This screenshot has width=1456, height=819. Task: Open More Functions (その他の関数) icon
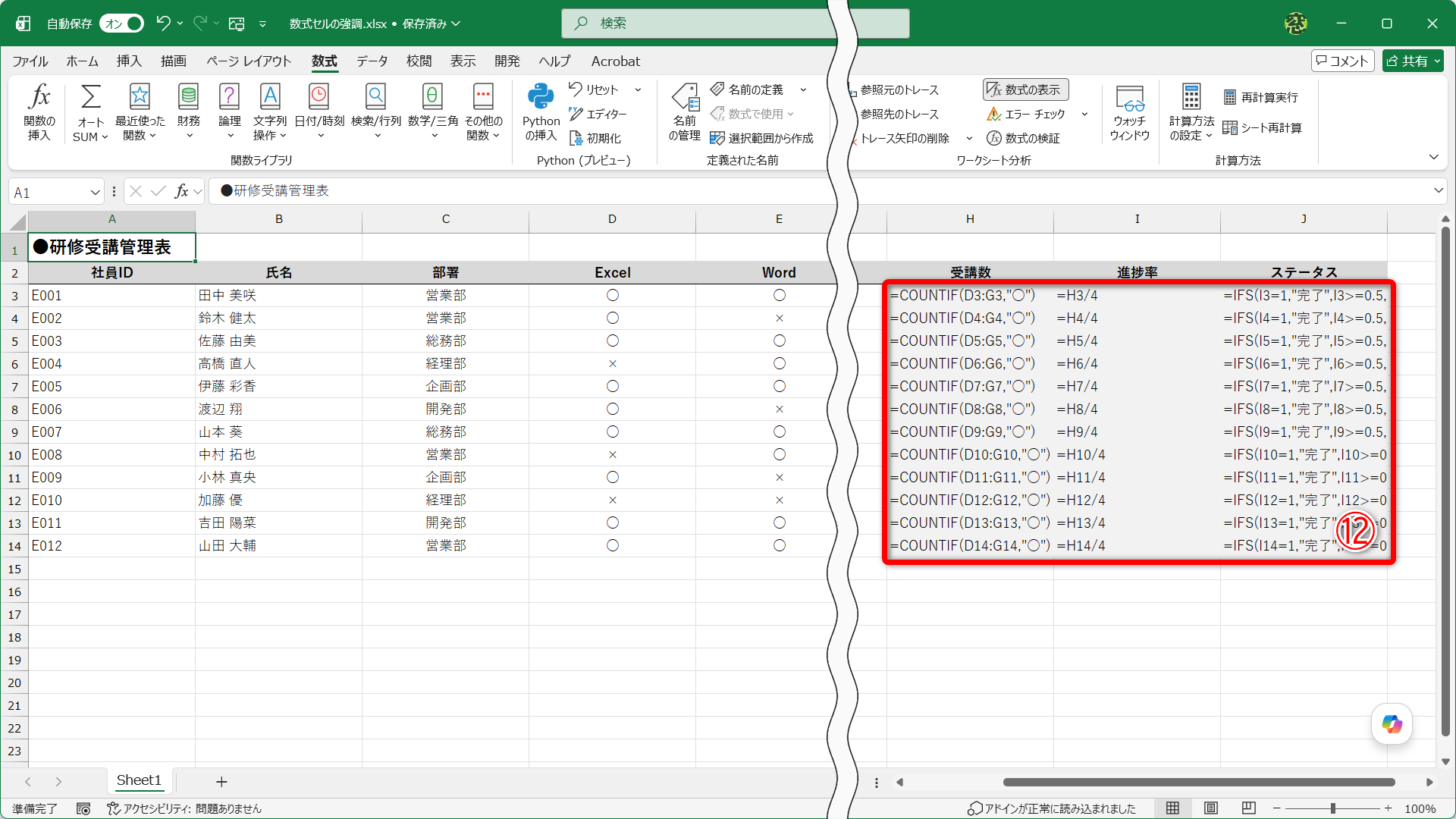(x=483, y=112)
